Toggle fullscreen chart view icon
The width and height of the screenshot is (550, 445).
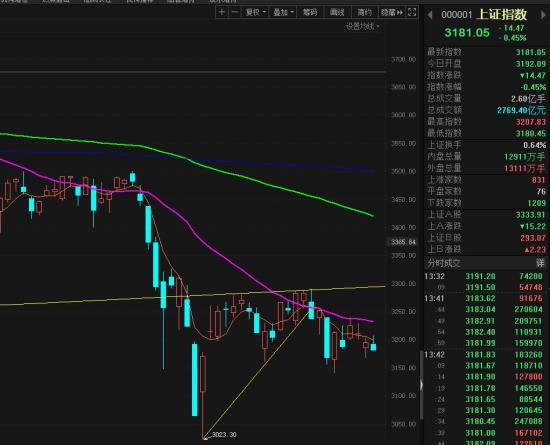coord(412,12)
